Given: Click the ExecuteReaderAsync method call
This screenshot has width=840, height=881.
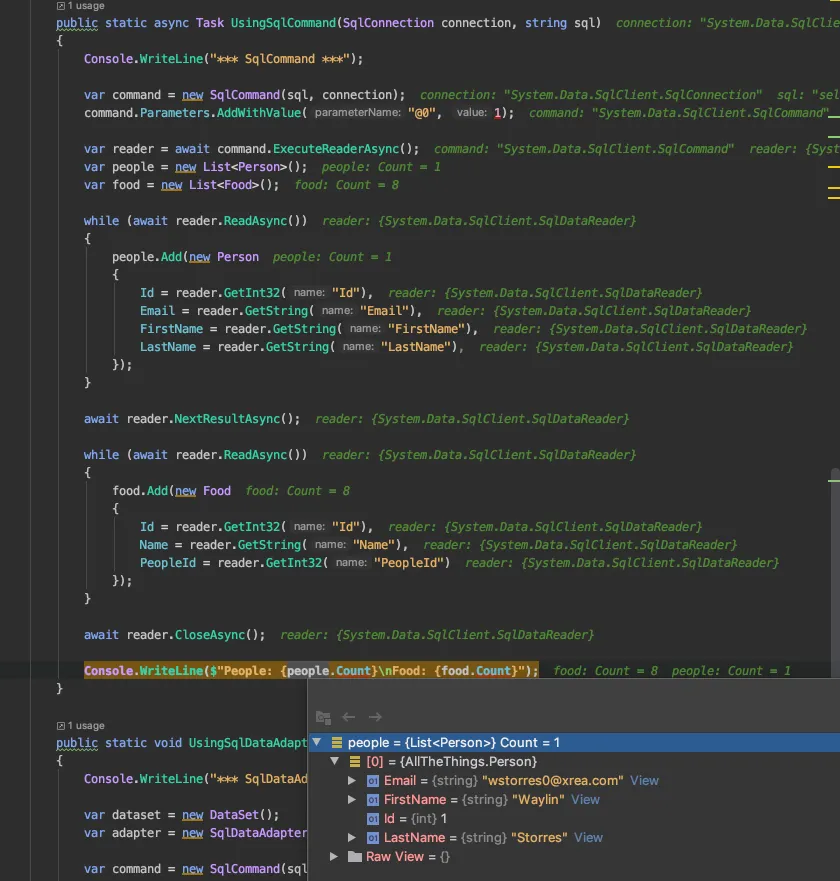Looking at the screenshot, I should click(x=335, y=149).
